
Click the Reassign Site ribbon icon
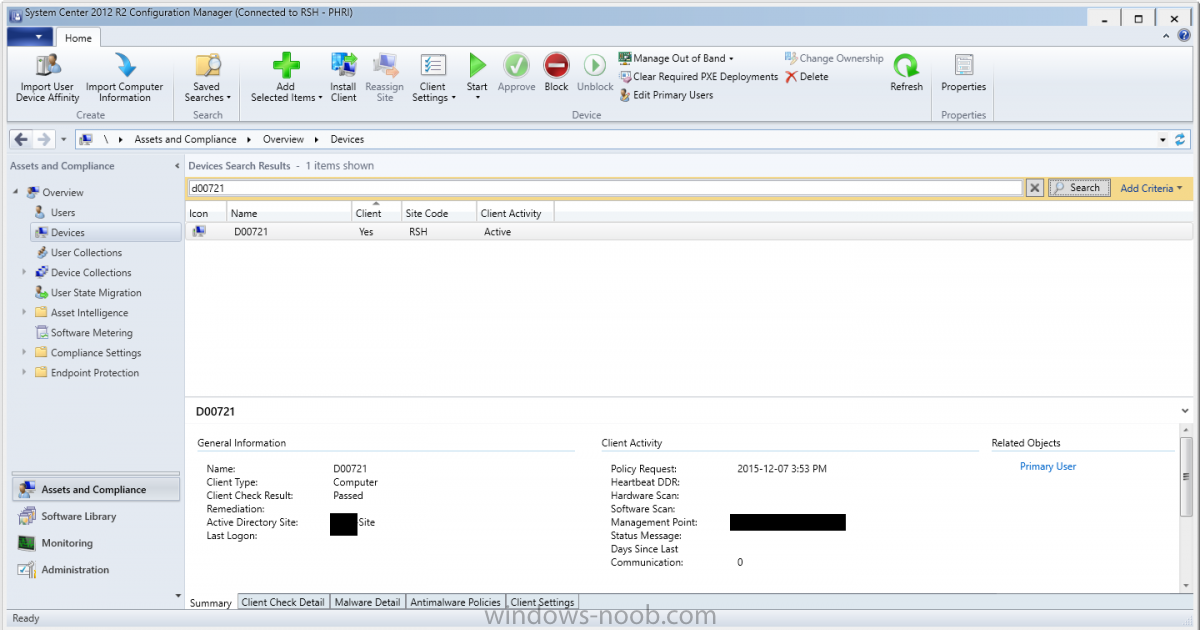[385, 66]
